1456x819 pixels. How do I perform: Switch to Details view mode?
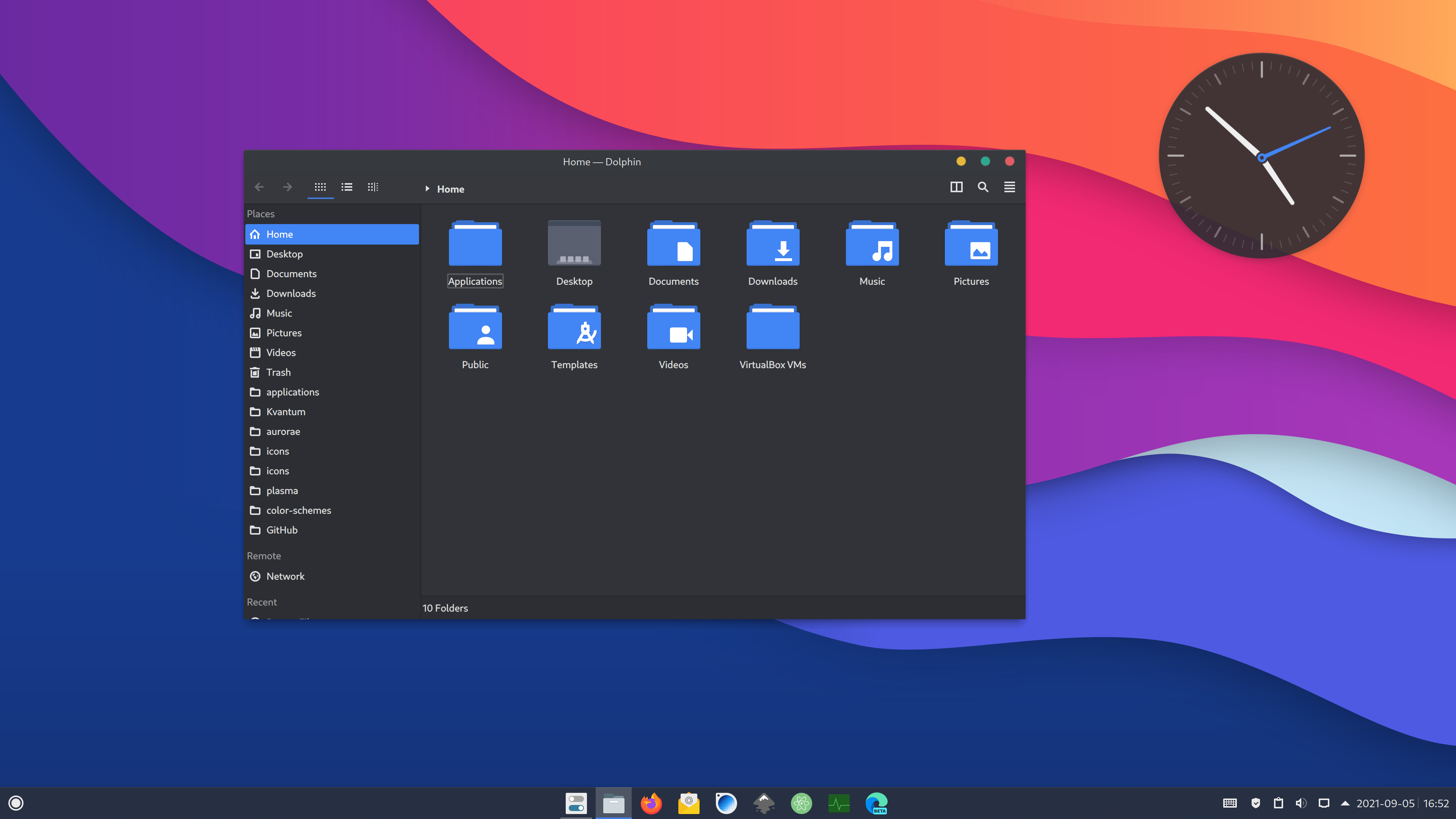373,187
